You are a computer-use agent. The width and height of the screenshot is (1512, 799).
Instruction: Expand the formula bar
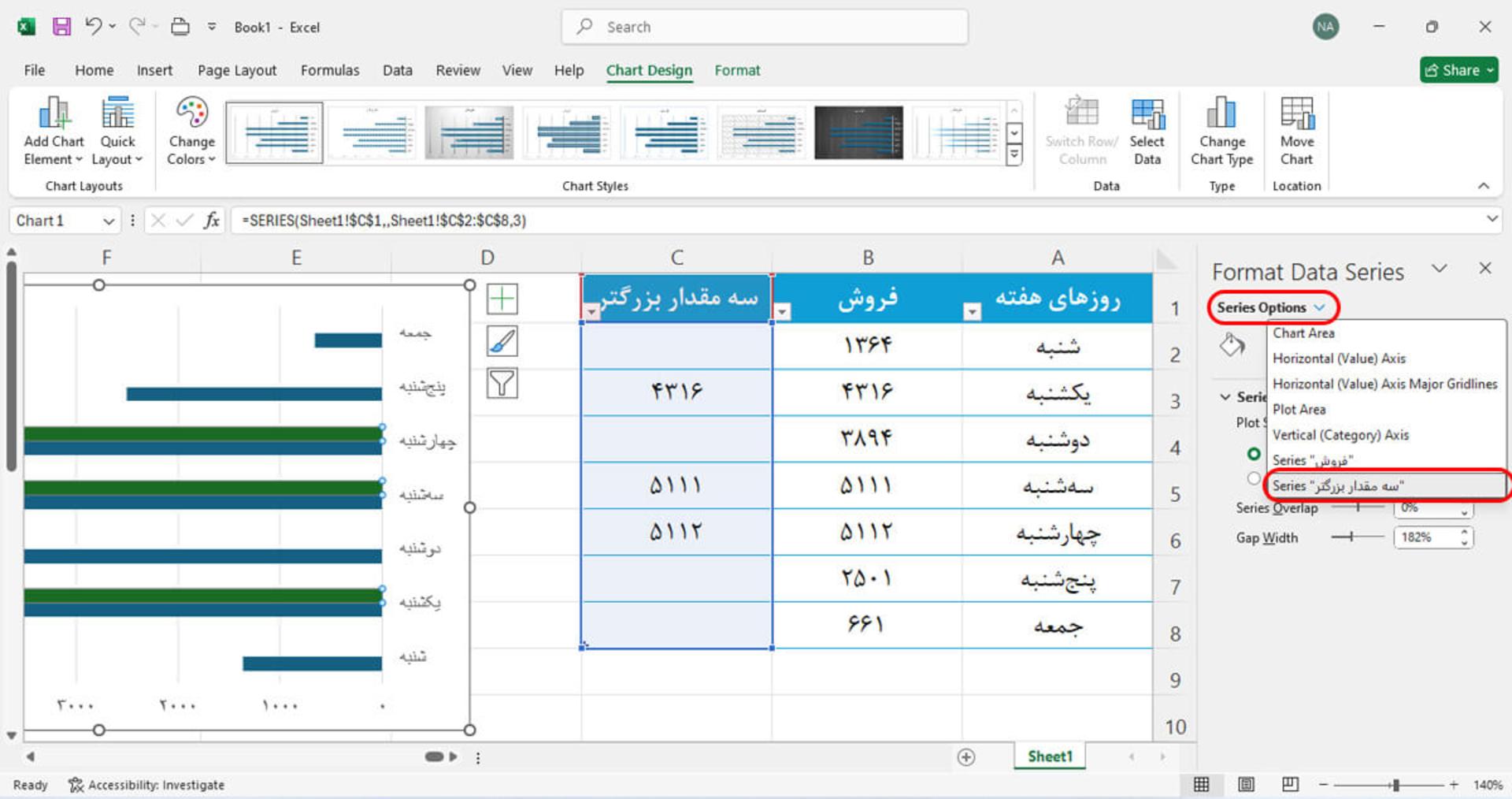(1492, 219)
